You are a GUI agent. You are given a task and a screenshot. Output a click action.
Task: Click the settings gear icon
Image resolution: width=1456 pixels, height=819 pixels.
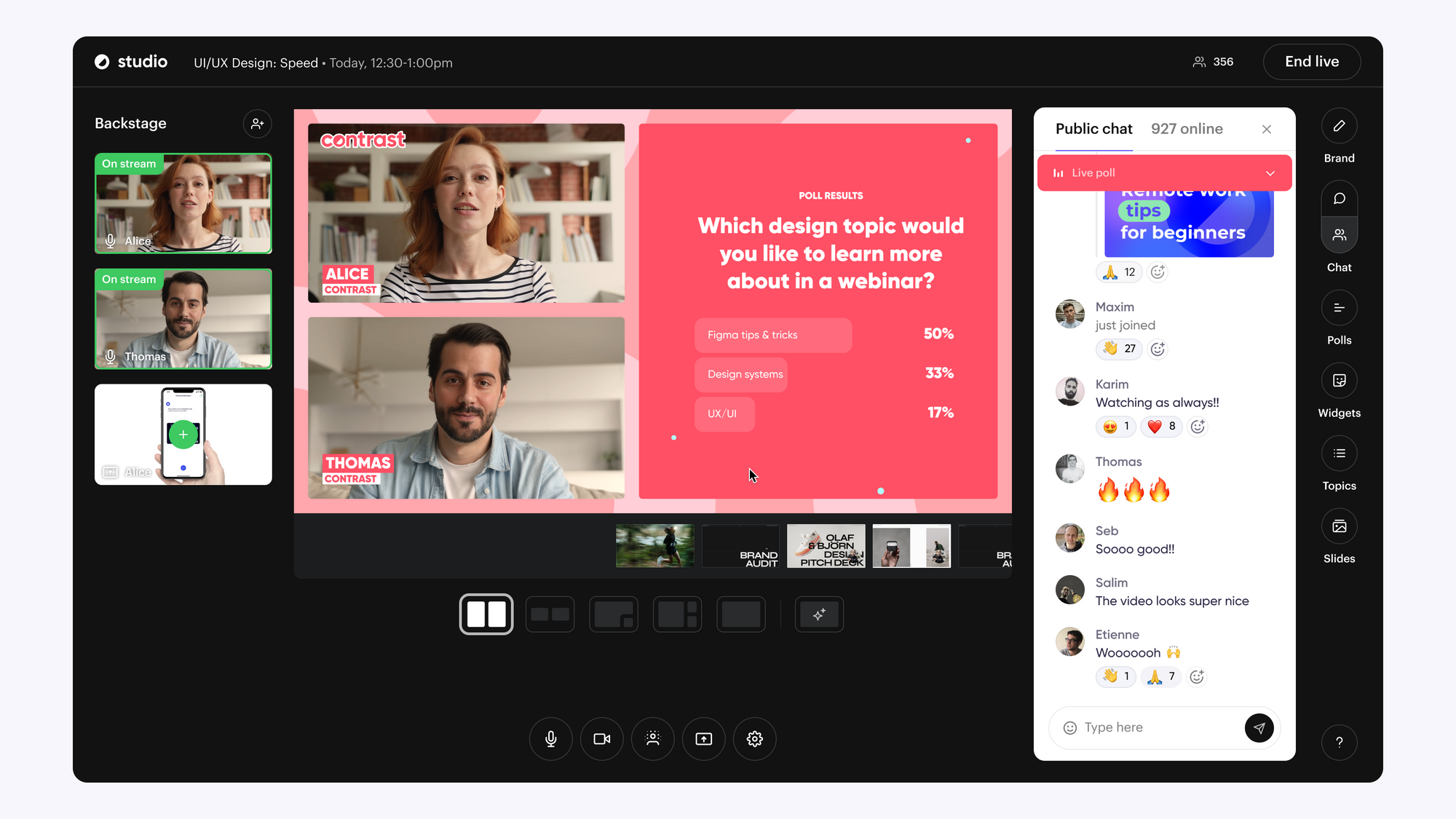(755, 739)
